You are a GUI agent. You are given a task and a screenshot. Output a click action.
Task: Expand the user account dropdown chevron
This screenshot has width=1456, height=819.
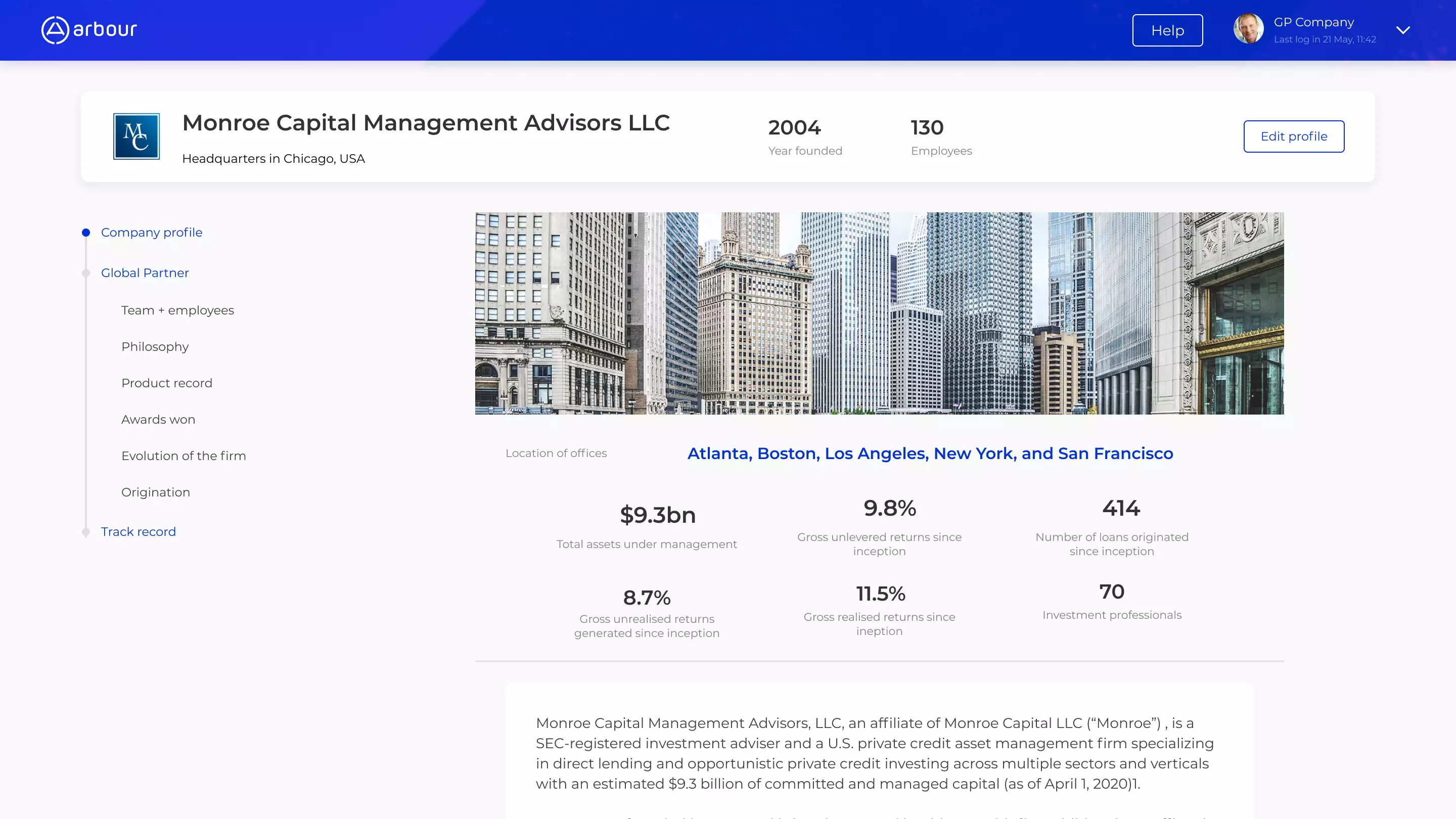point(1403,30)
